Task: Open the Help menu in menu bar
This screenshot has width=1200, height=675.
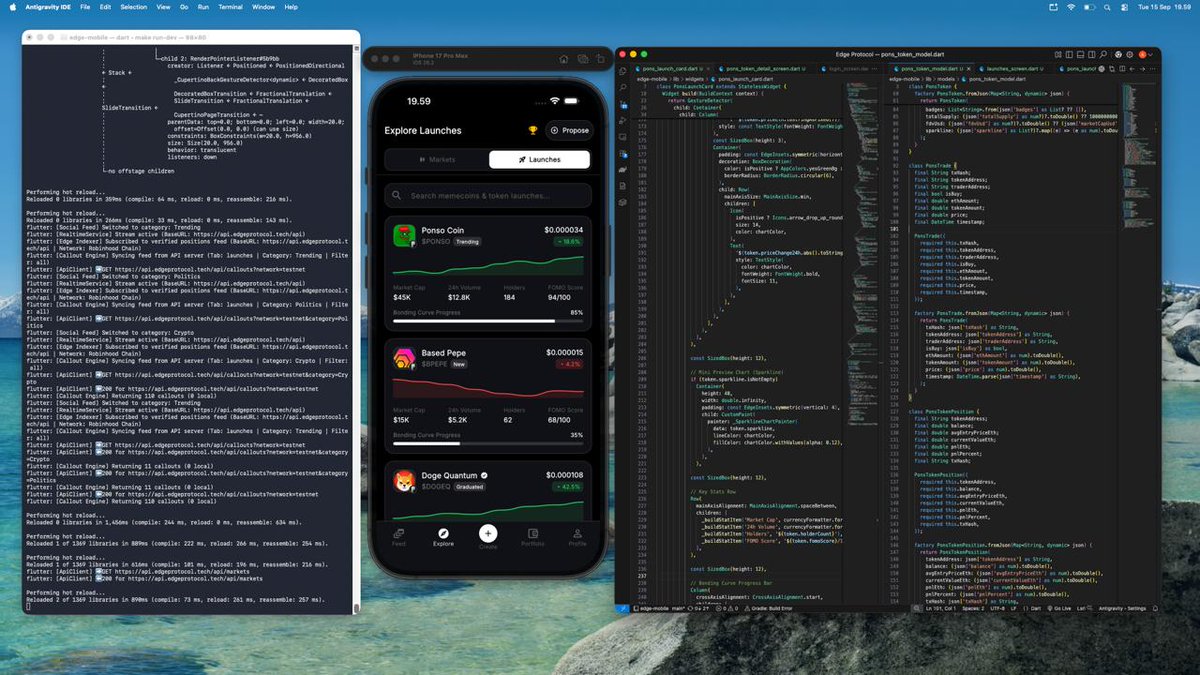Action: [291, 7]
